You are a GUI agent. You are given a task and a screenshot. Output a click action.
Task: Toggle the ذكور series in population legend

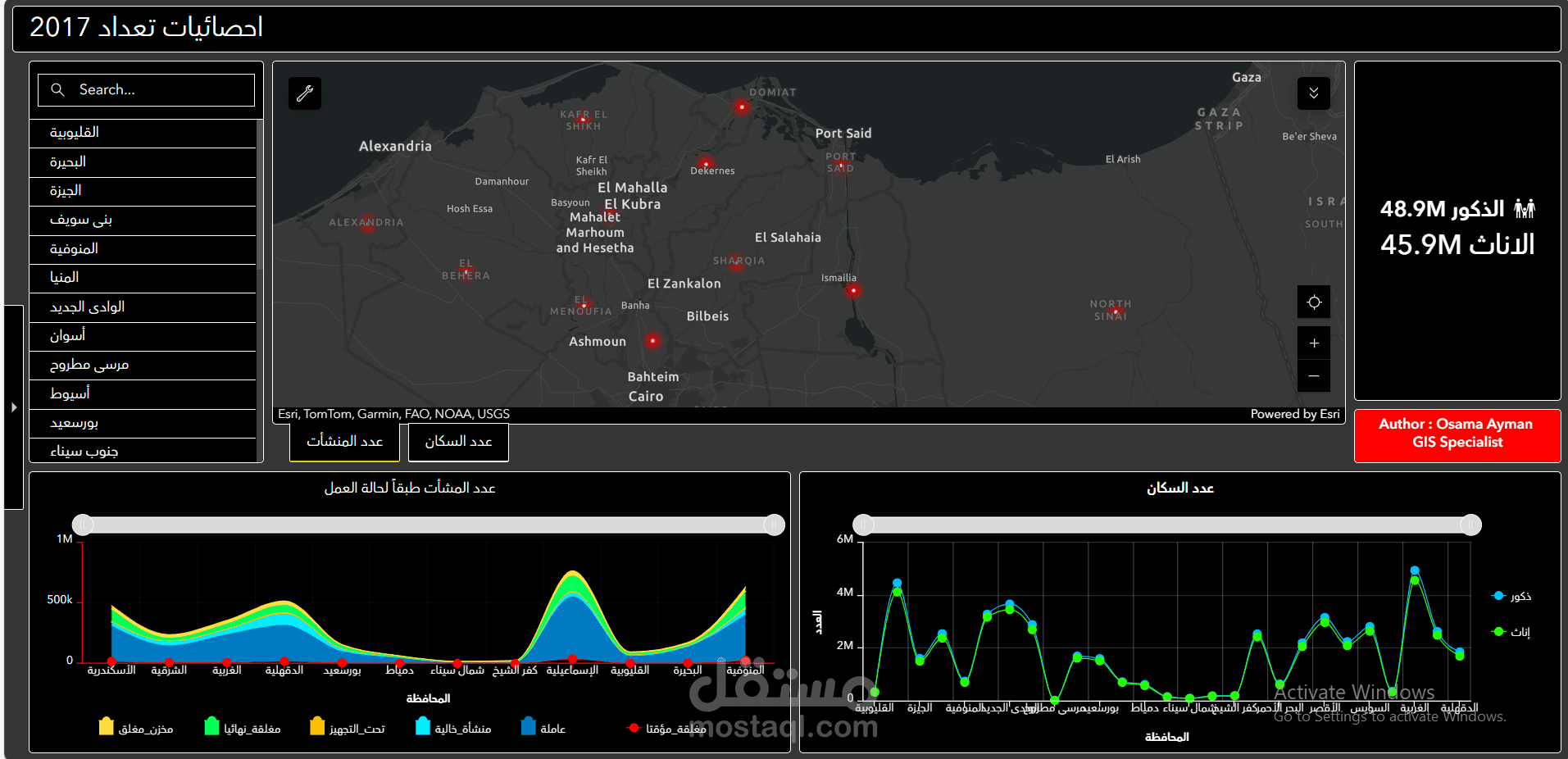click(1512, 596)
